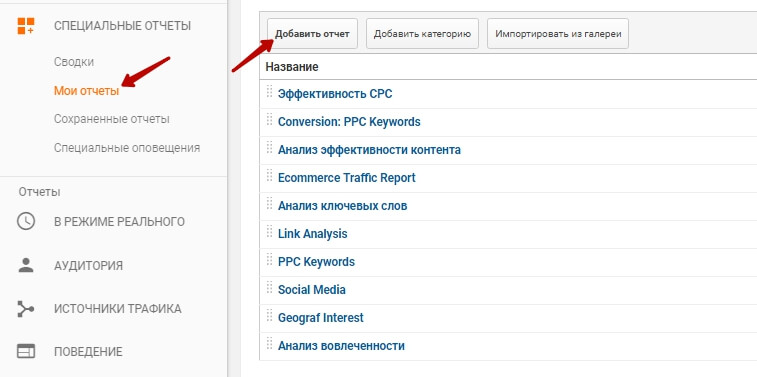Expand the СПЕЦИАЛЬНЫЕ ОТЧЕТЫ section

(122, 26)
